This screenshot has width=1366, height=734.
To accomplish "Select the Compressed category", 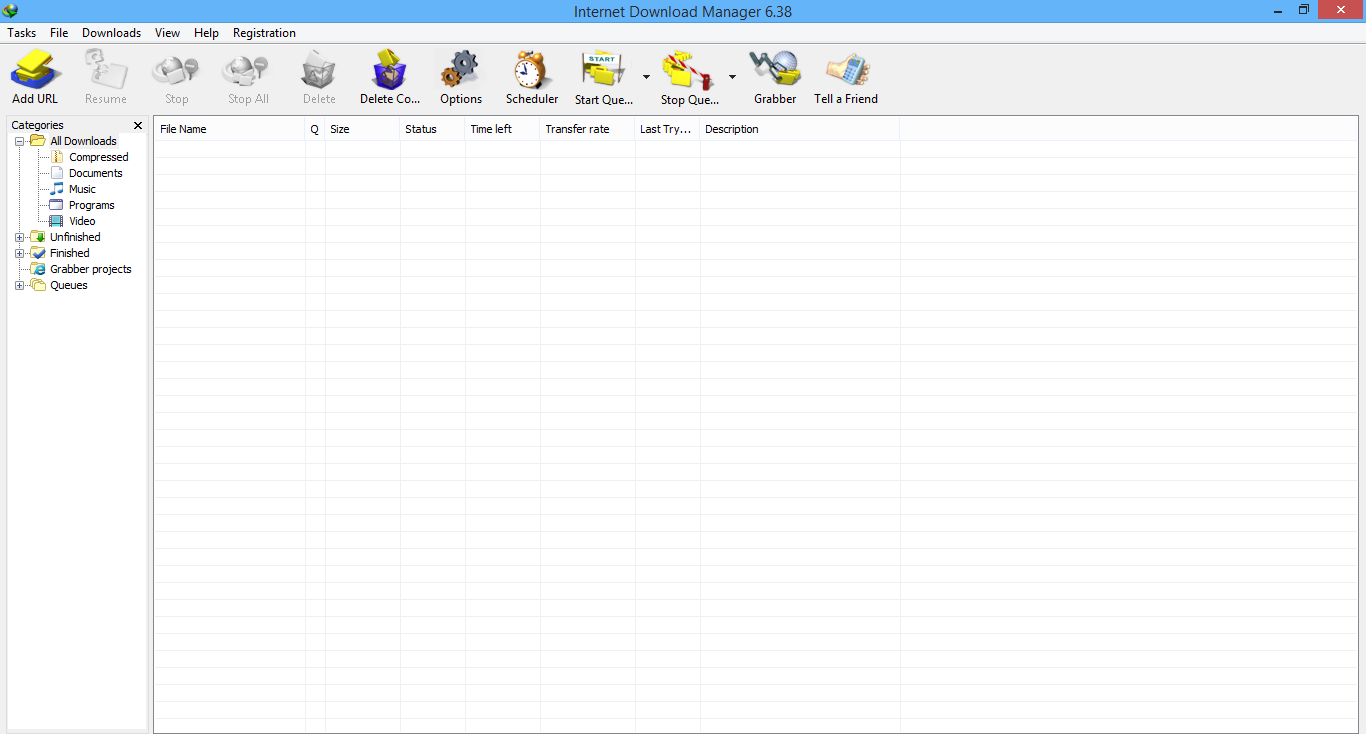I will coord(98,157).
